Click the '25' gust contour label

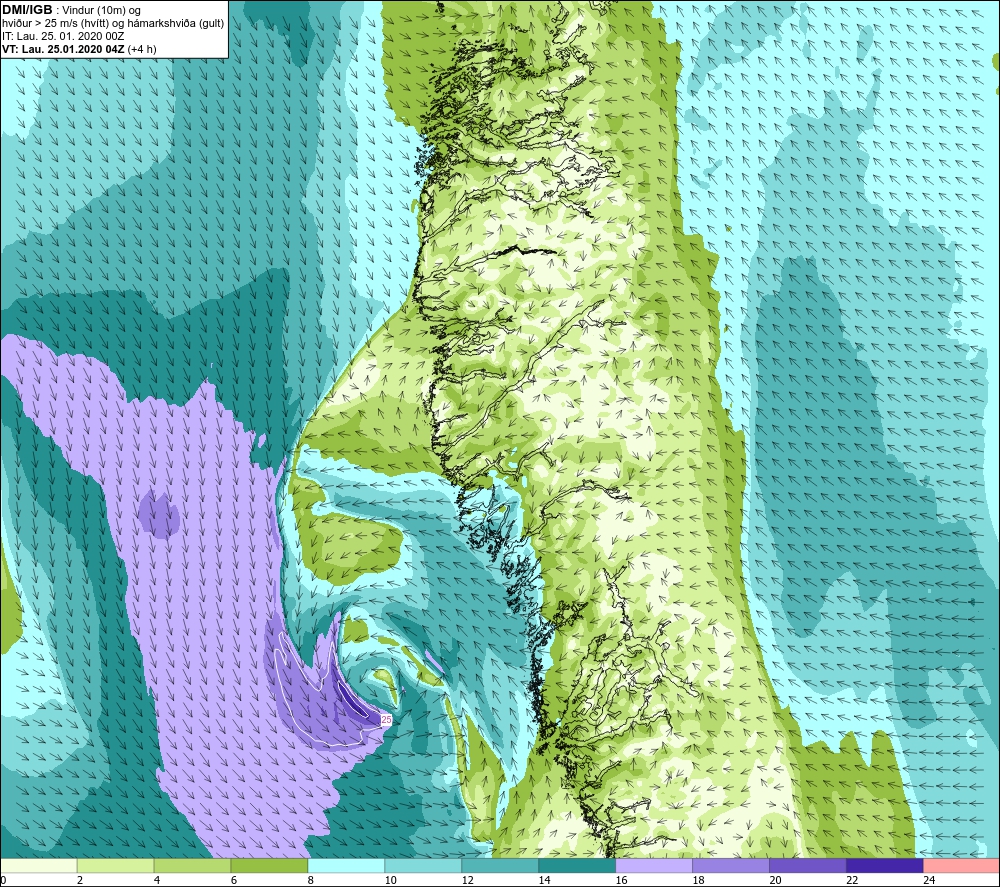coord(386,719)
